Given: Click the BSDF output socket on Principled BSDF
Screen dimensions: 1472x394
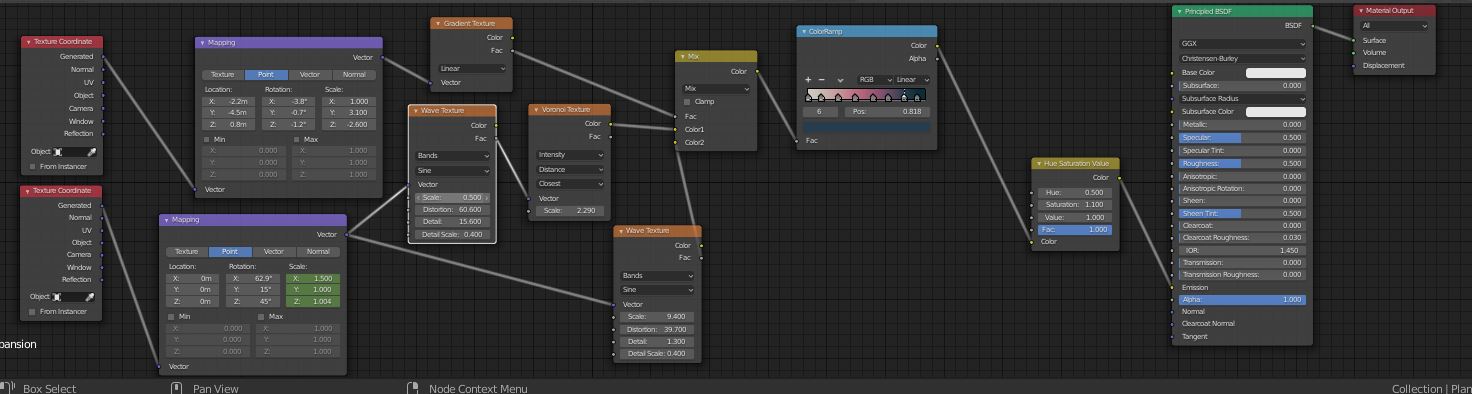Looking at the screenshot, I should click(1313, 26).
